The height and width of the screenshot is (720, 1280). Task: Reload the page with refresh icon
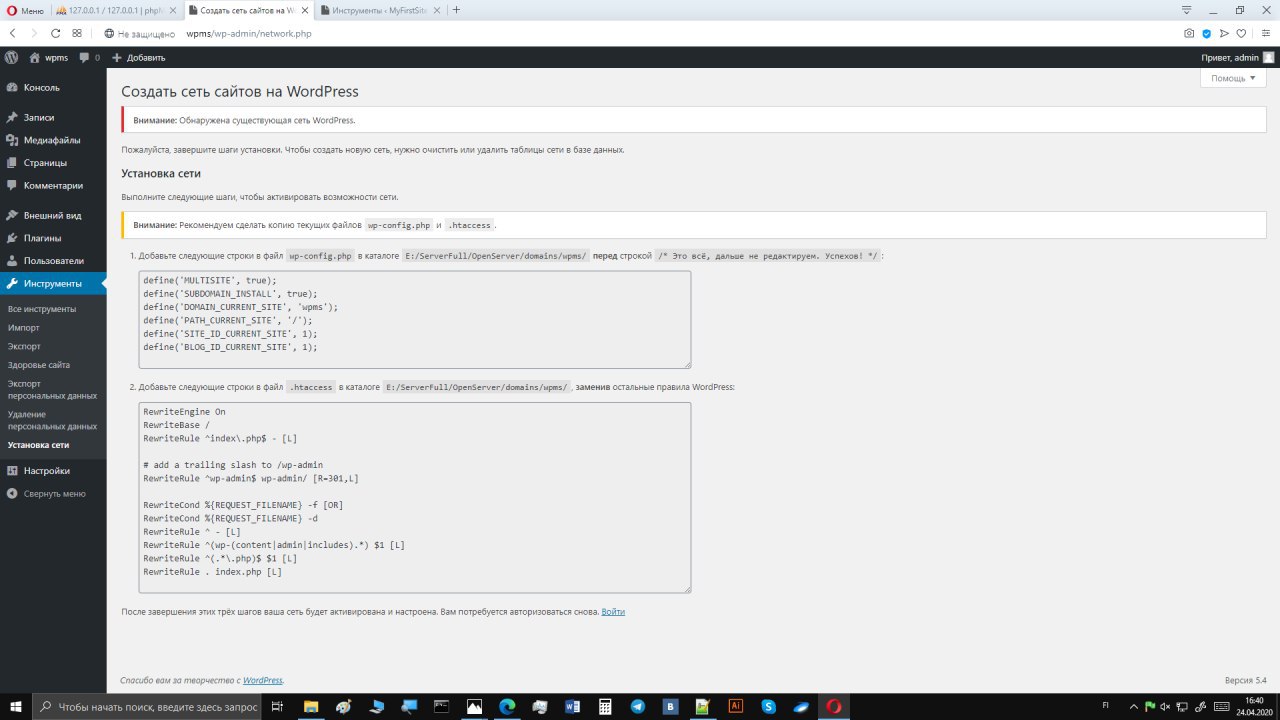click(x=56, y=33)
